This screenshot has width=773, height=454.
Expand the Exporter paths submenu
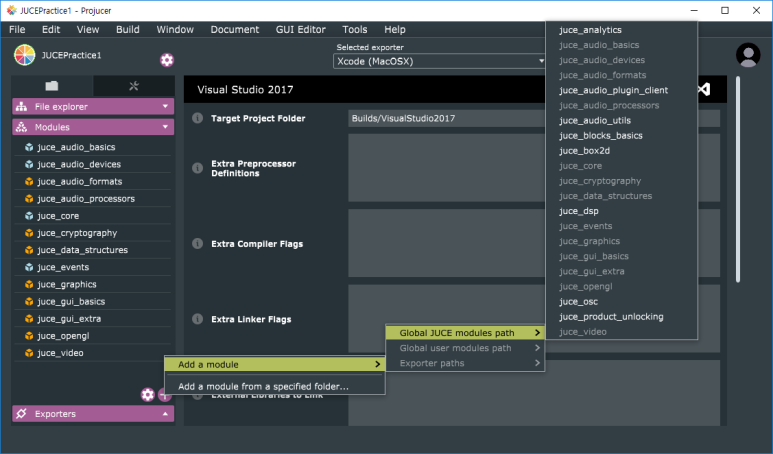pos(465,363)
